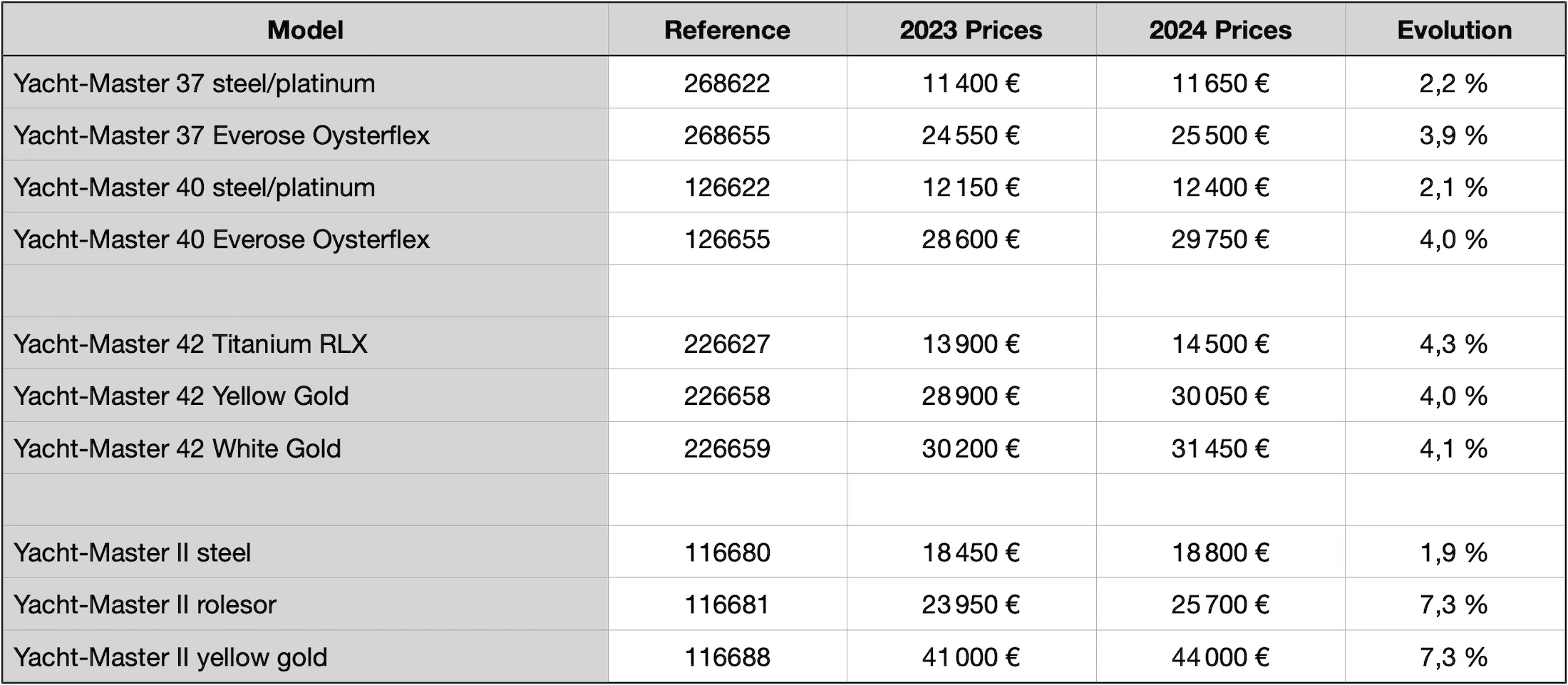Click reference number 116681
Image resolution: width=1568 pixels, height=685 pixels.
click(x=727, y=604)
